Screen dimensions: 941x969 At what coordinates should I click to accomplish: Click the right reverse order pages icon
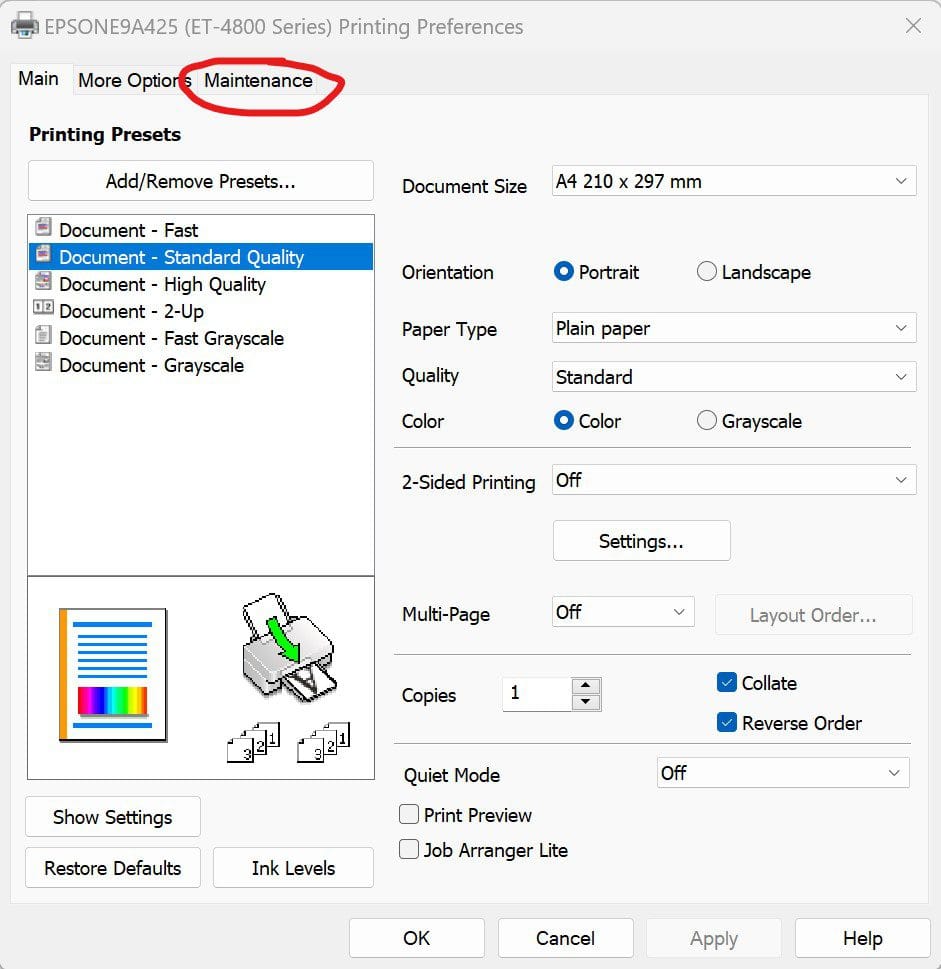click(x=324, y=742)
